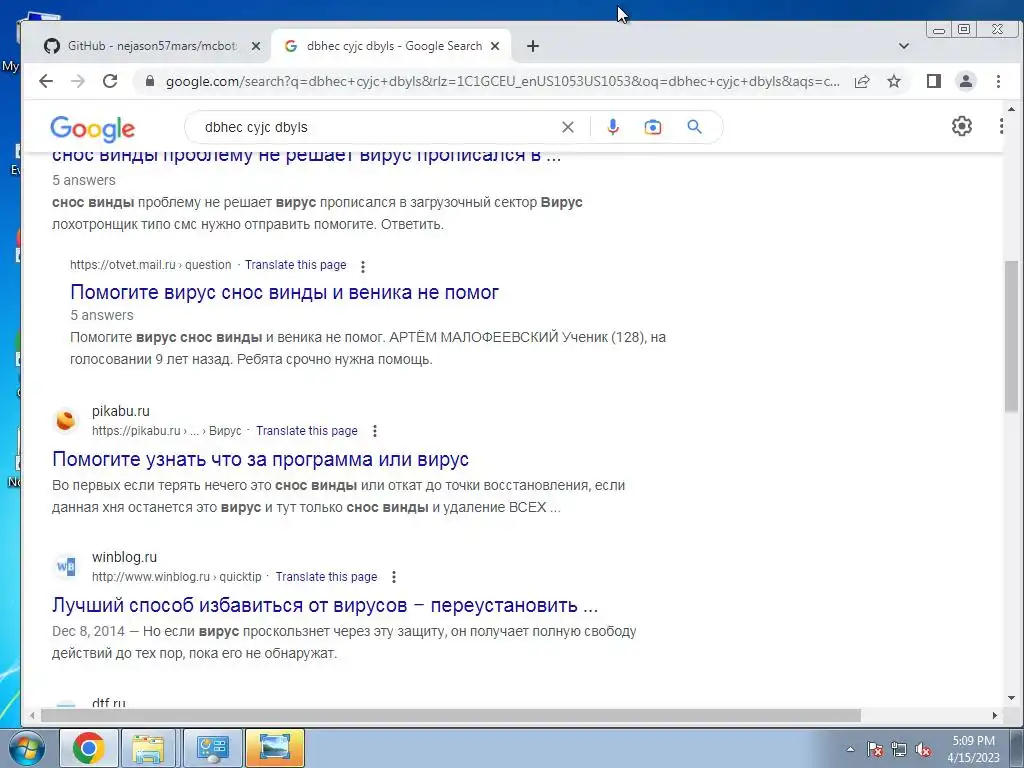The width and height of the screenshot is (1024, 768).
Task: Click the Action Center flag icon
Action: click(x=875, y=749)
